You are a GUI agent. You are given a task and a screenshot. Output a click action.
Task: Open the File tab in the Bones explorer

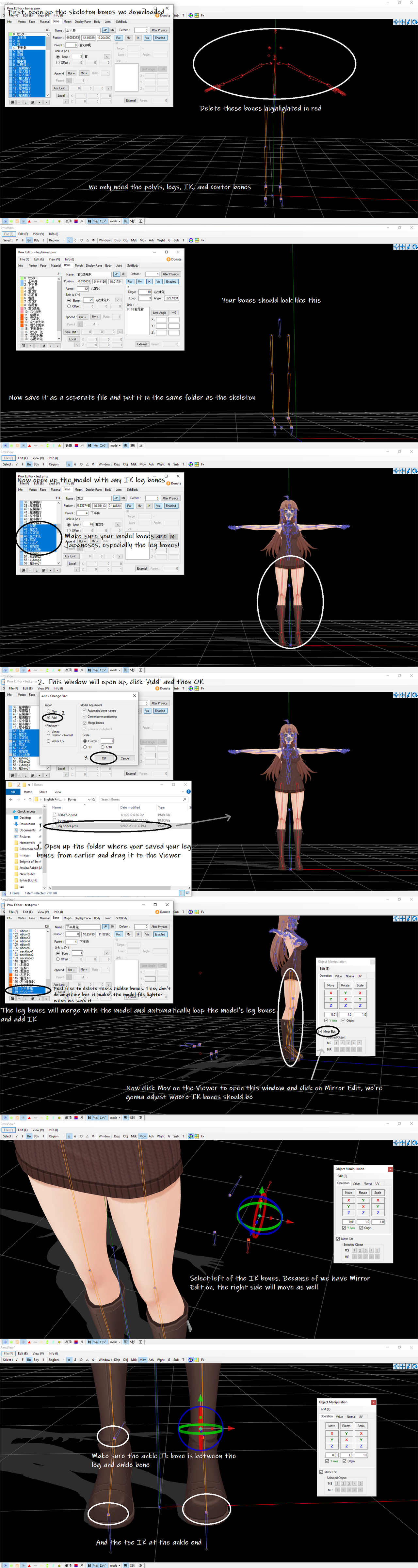pyautogui.click(x=13, y=791)
